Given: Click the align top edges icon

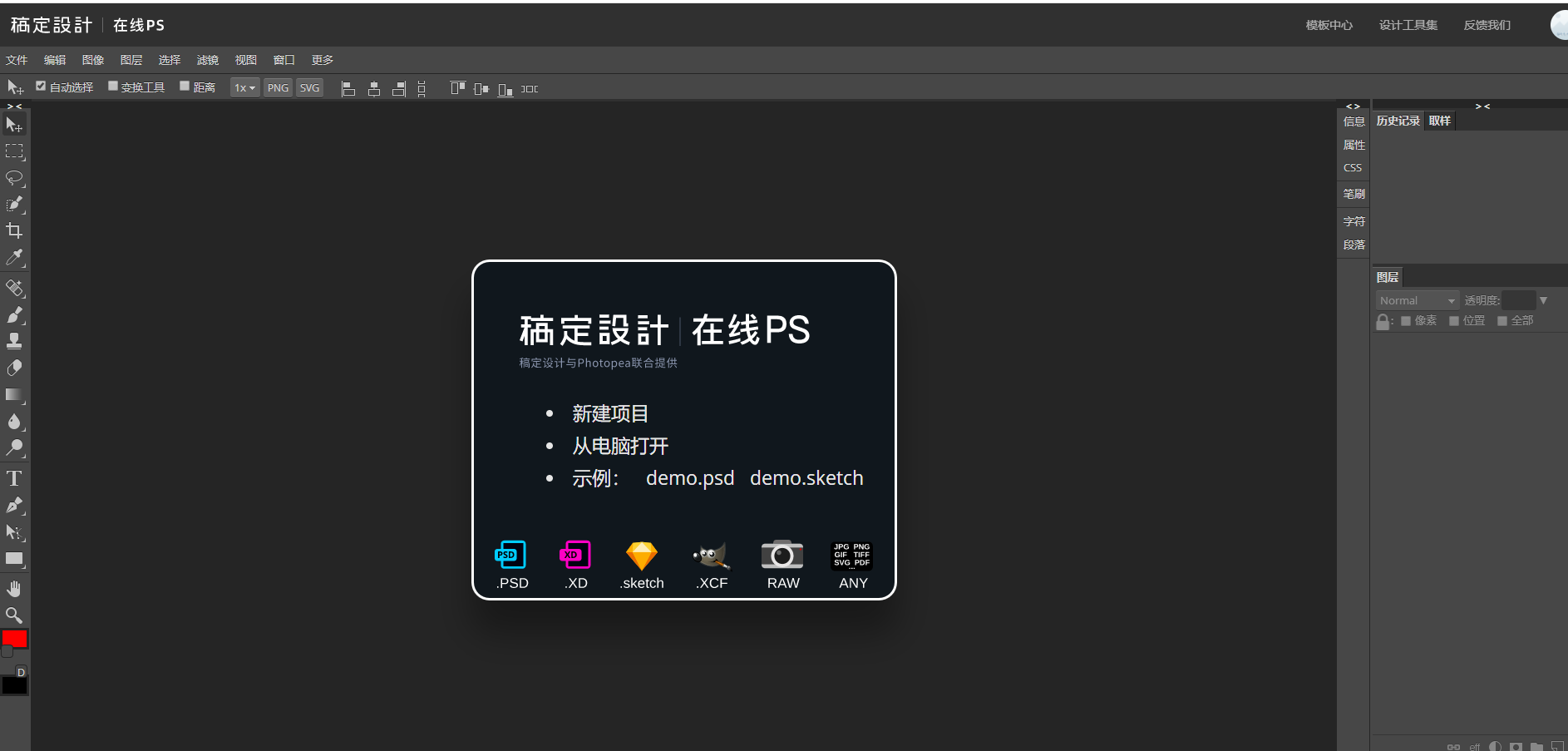Looking at the screenshot, I should 457,88.
